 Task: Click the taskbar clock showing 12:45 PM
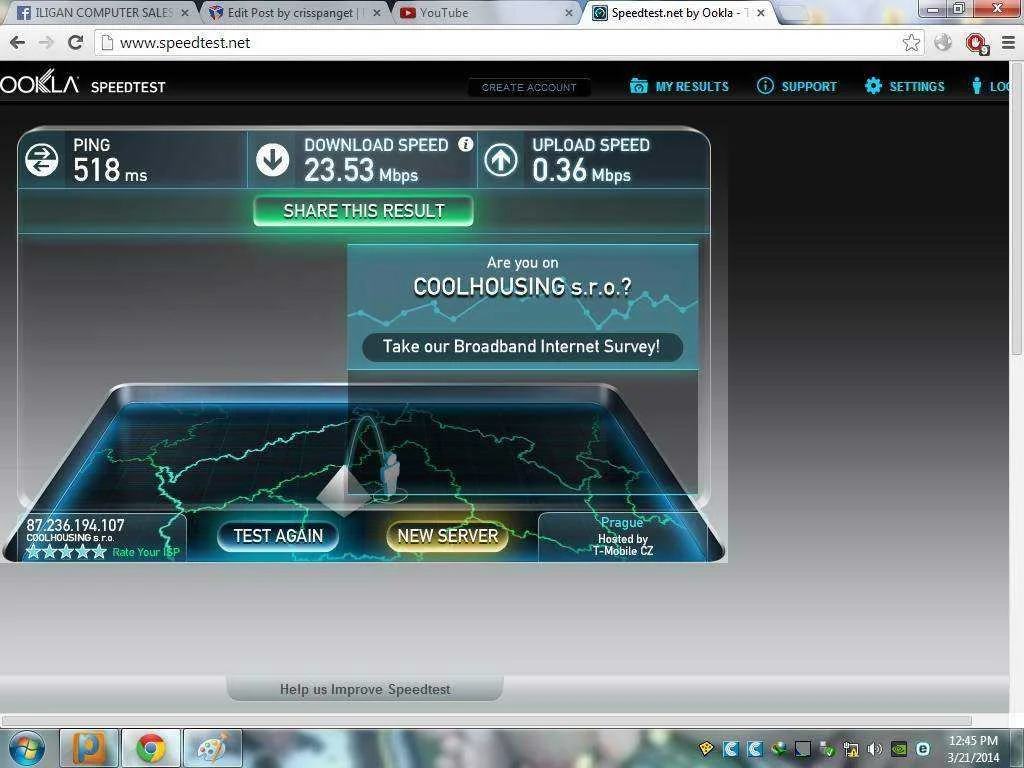click(x=973, y=749)
